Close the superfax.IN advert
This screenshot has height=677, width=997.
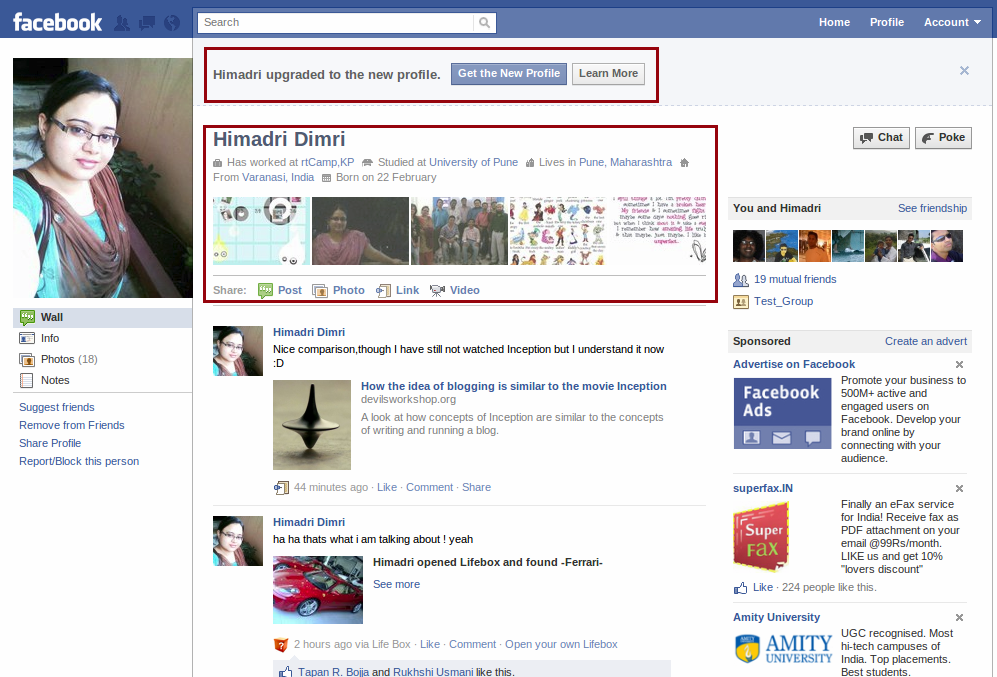(959, 488)
